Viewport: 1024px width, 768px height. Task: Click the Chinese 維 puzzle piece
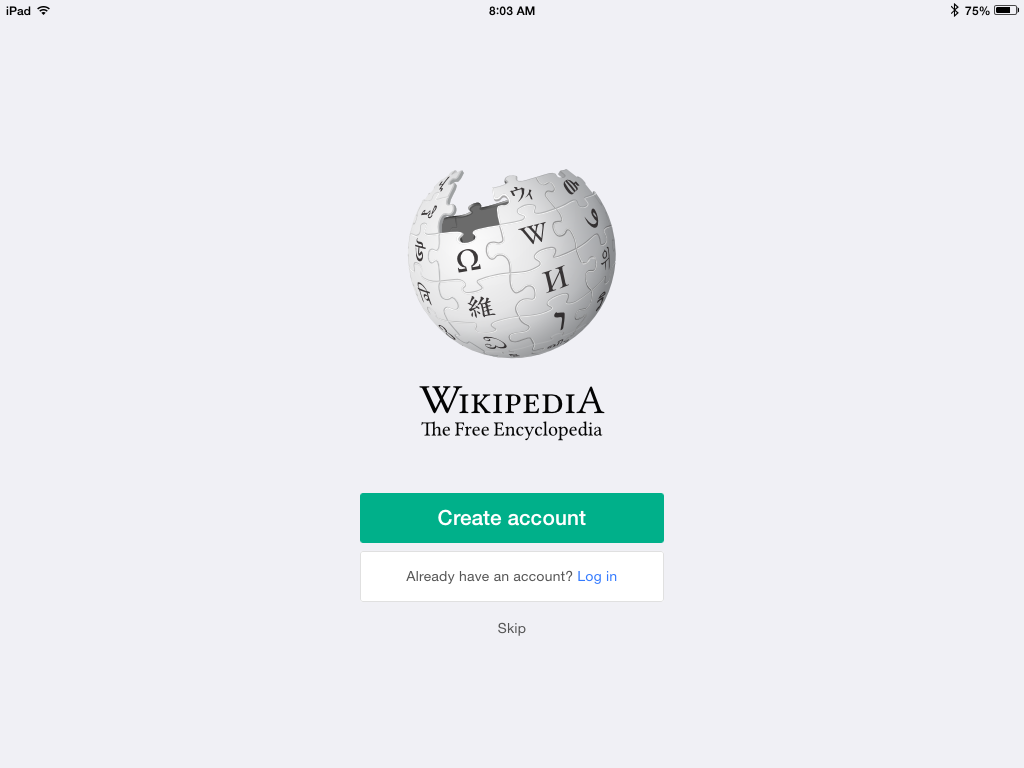(x=481, y=306)
